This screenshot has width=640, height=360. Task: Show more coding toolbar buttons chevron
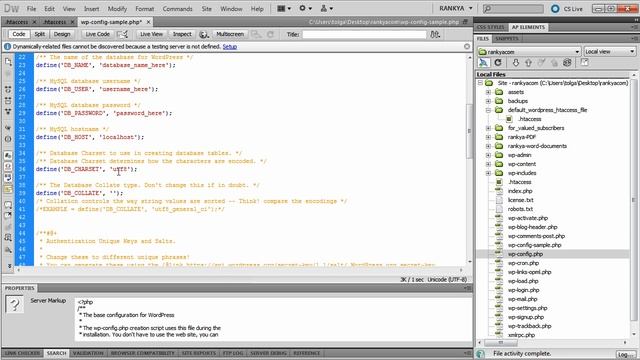9,266
